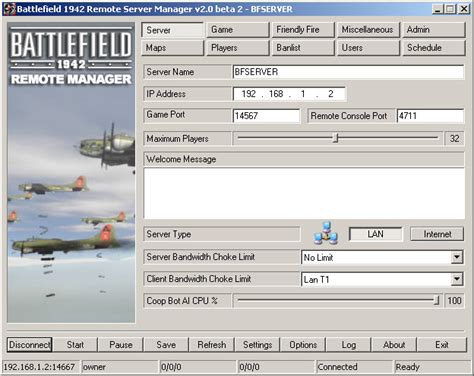The height and width of the screenshot is (376, 474).
Task: Switch to the Server tab
Action: [172, 30]
